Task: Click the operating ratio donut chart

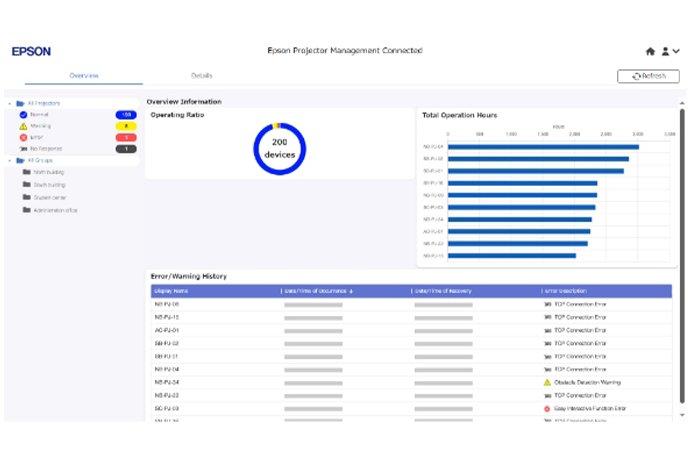Action: [279, 148]
